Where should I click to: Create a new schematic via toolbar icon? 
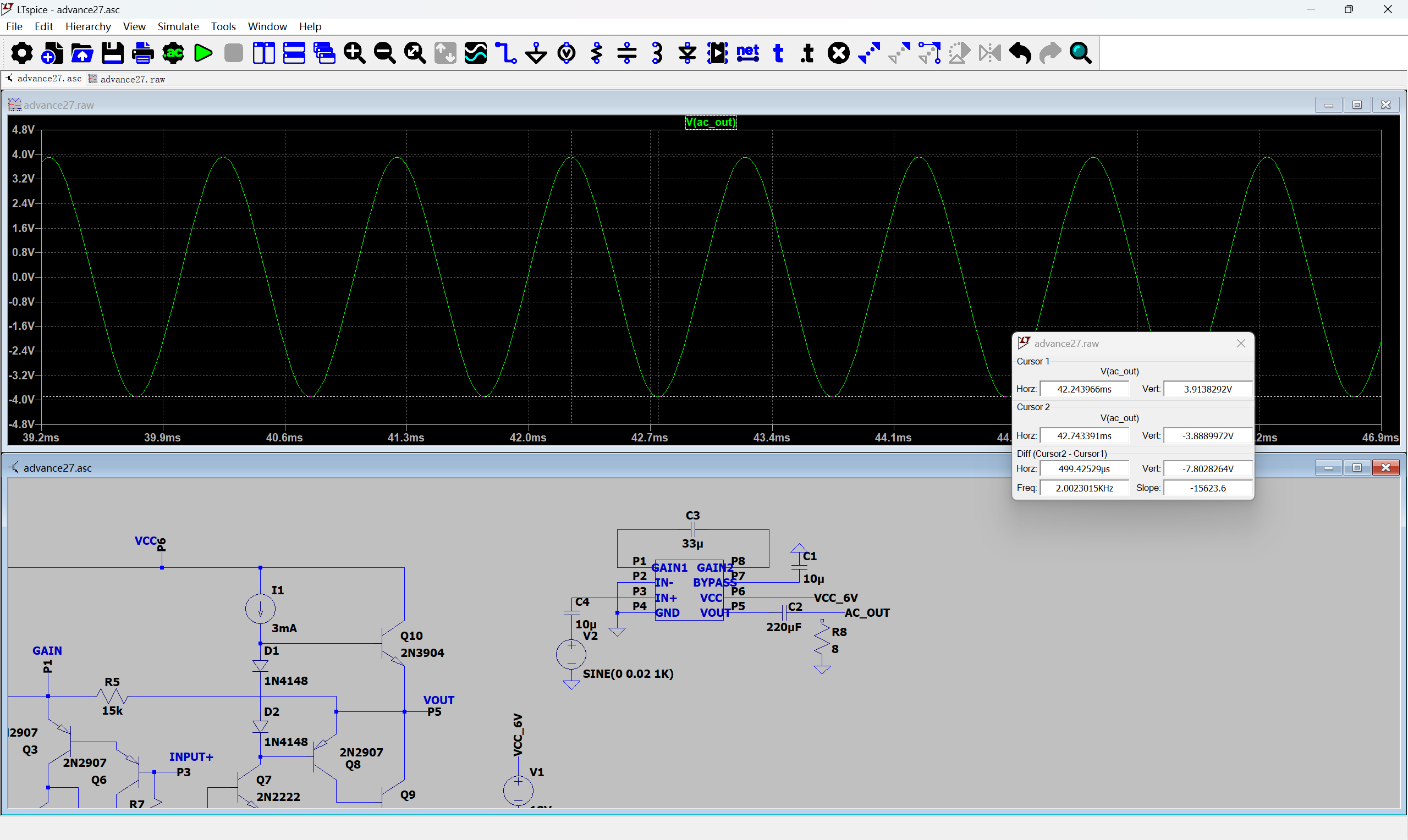[x=52, y=53]
